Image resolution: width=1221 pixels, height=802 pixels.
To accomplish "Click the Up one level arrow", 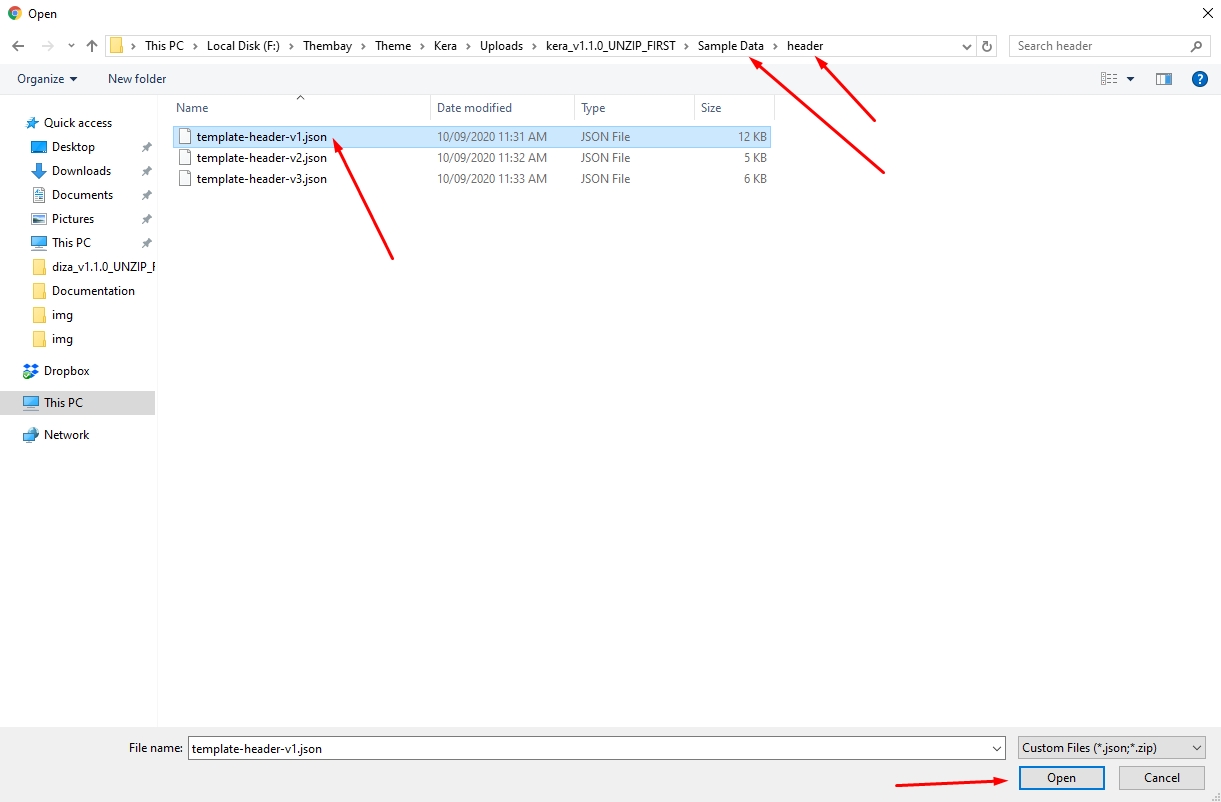I will 92,46.
